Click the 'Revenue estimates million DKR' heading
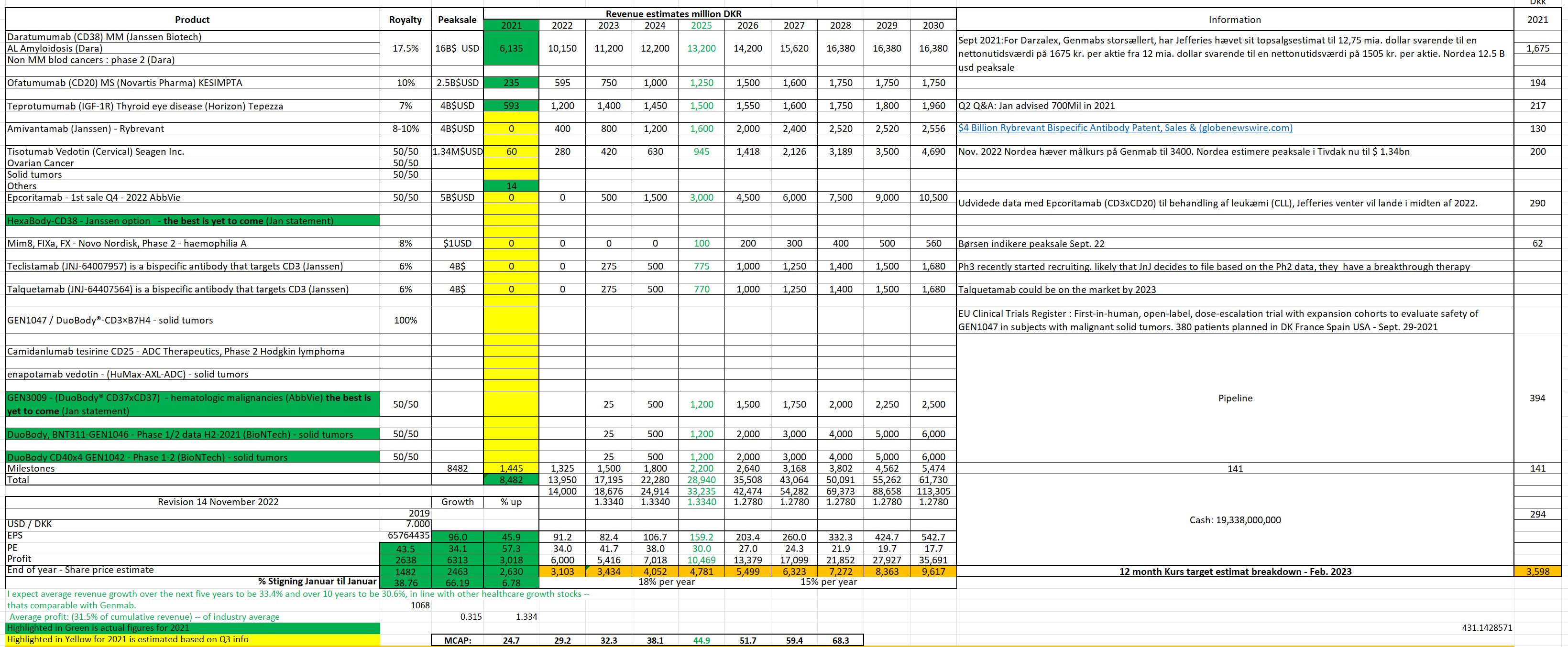The height and width of the screenshot is (647, 1568). click(673, 14)
